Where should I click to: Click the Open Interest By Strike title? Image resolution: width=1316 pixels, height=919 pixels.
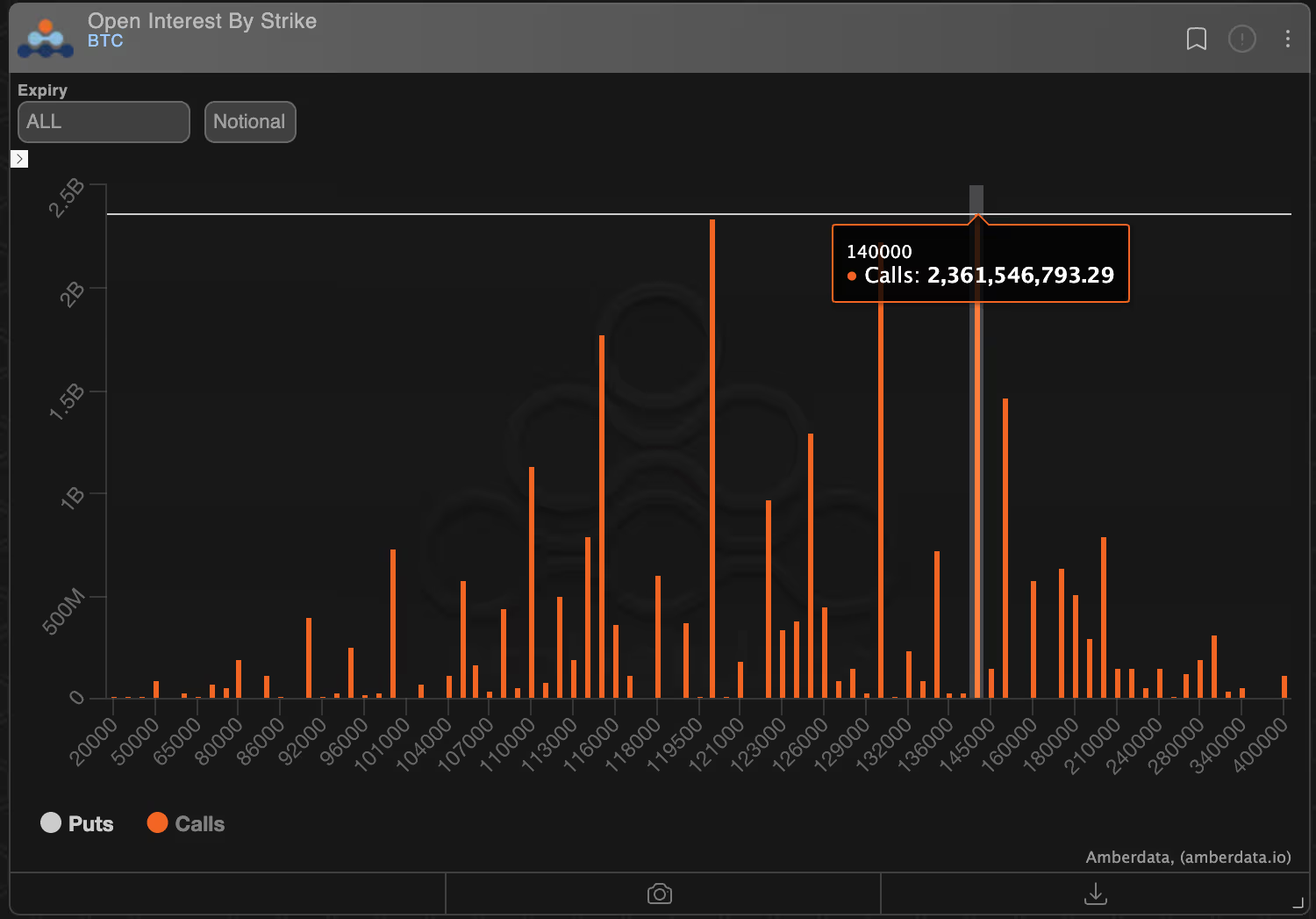click(x=202, y=21)
